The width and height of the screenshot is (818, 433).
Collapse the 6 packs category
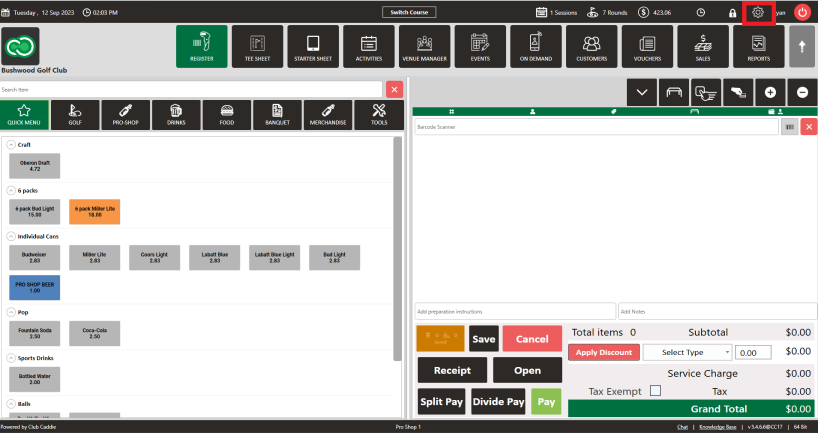tap(11, 191)
